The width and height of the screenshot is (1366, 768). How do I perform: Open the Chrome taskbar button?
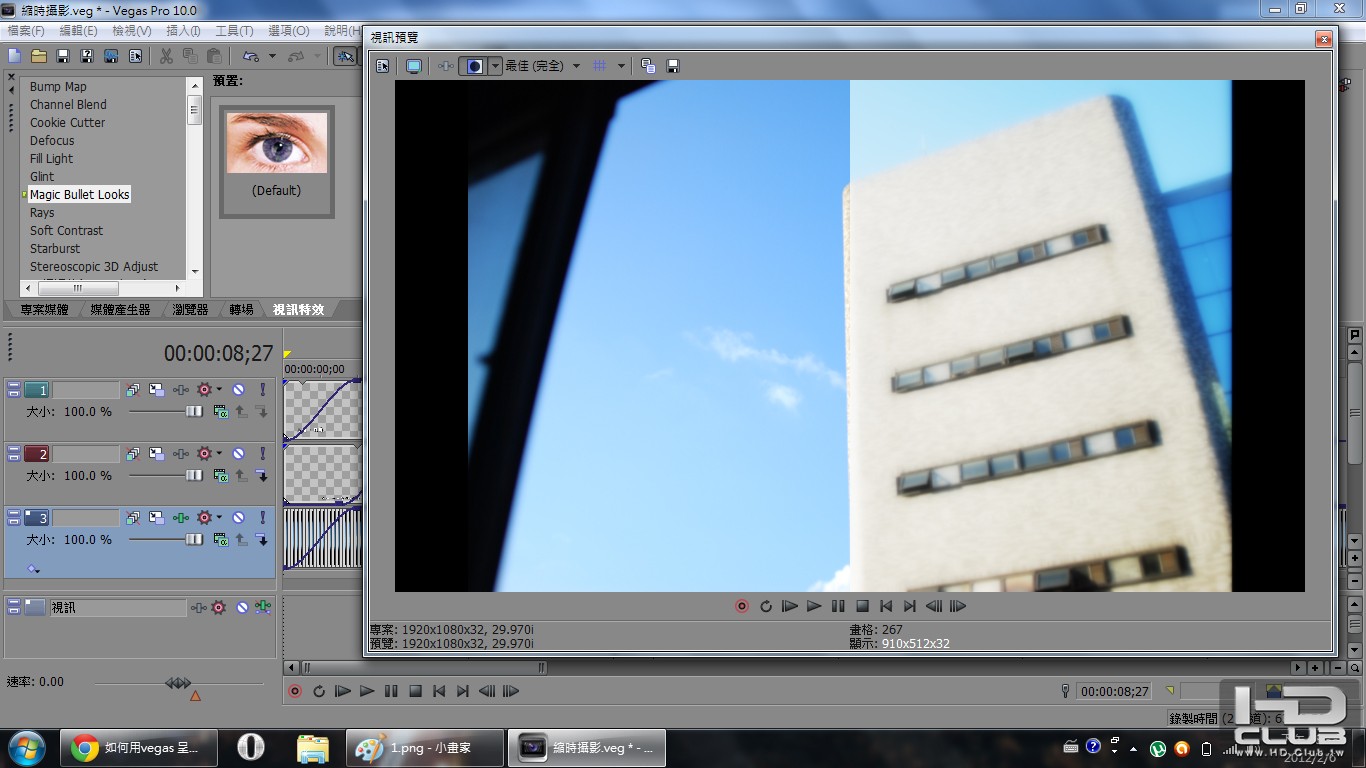point(140,748)
